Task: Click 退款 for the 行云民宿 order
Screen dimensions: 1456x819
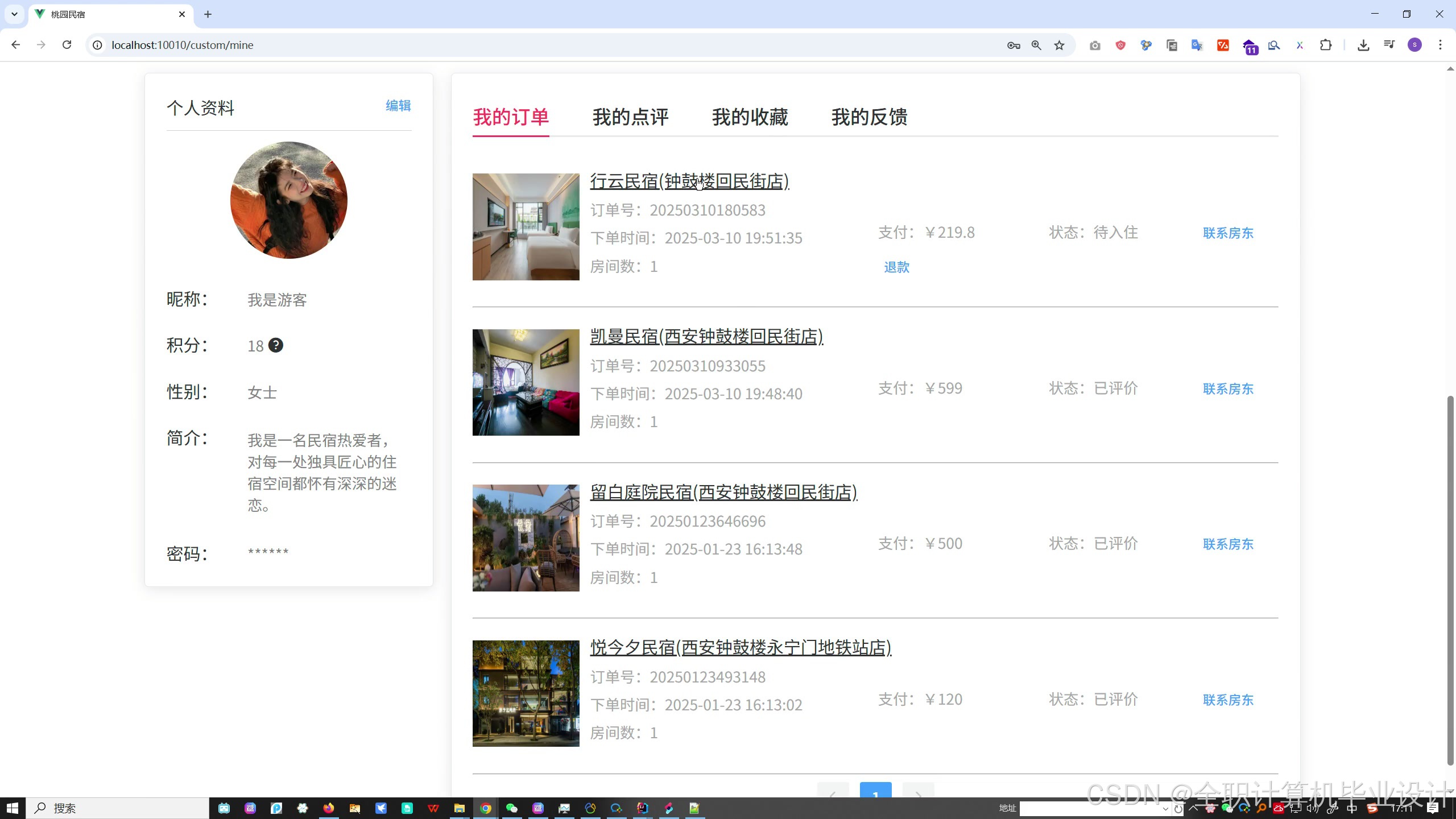Action: coord(896,267)
